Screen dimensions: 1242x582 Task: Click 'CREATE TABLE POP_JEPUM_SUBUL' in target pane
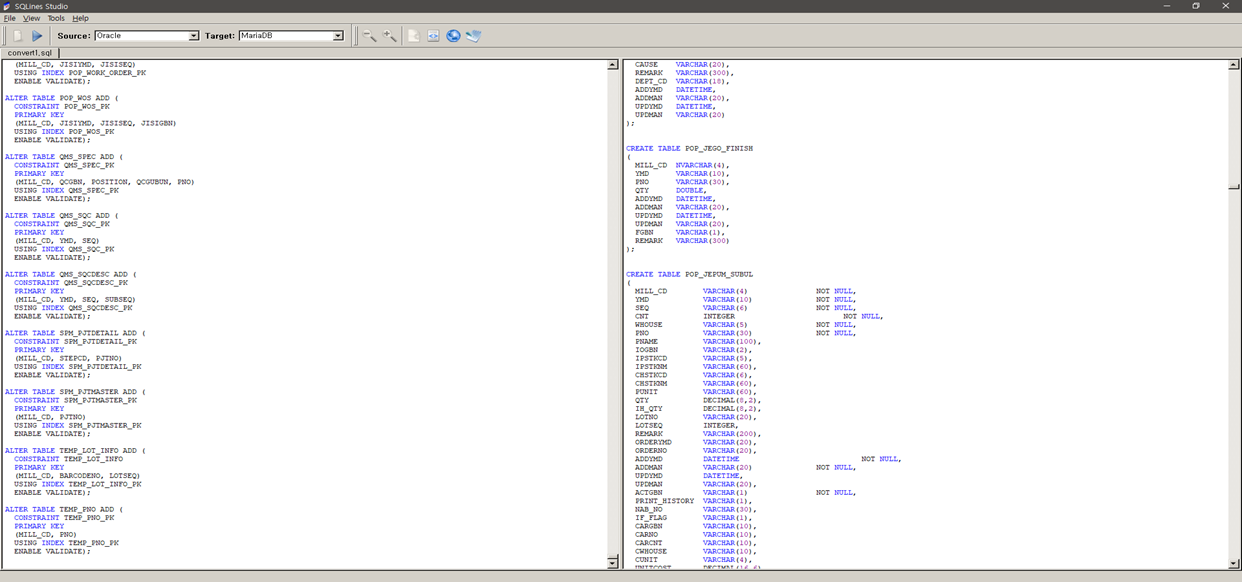(690, 274)
